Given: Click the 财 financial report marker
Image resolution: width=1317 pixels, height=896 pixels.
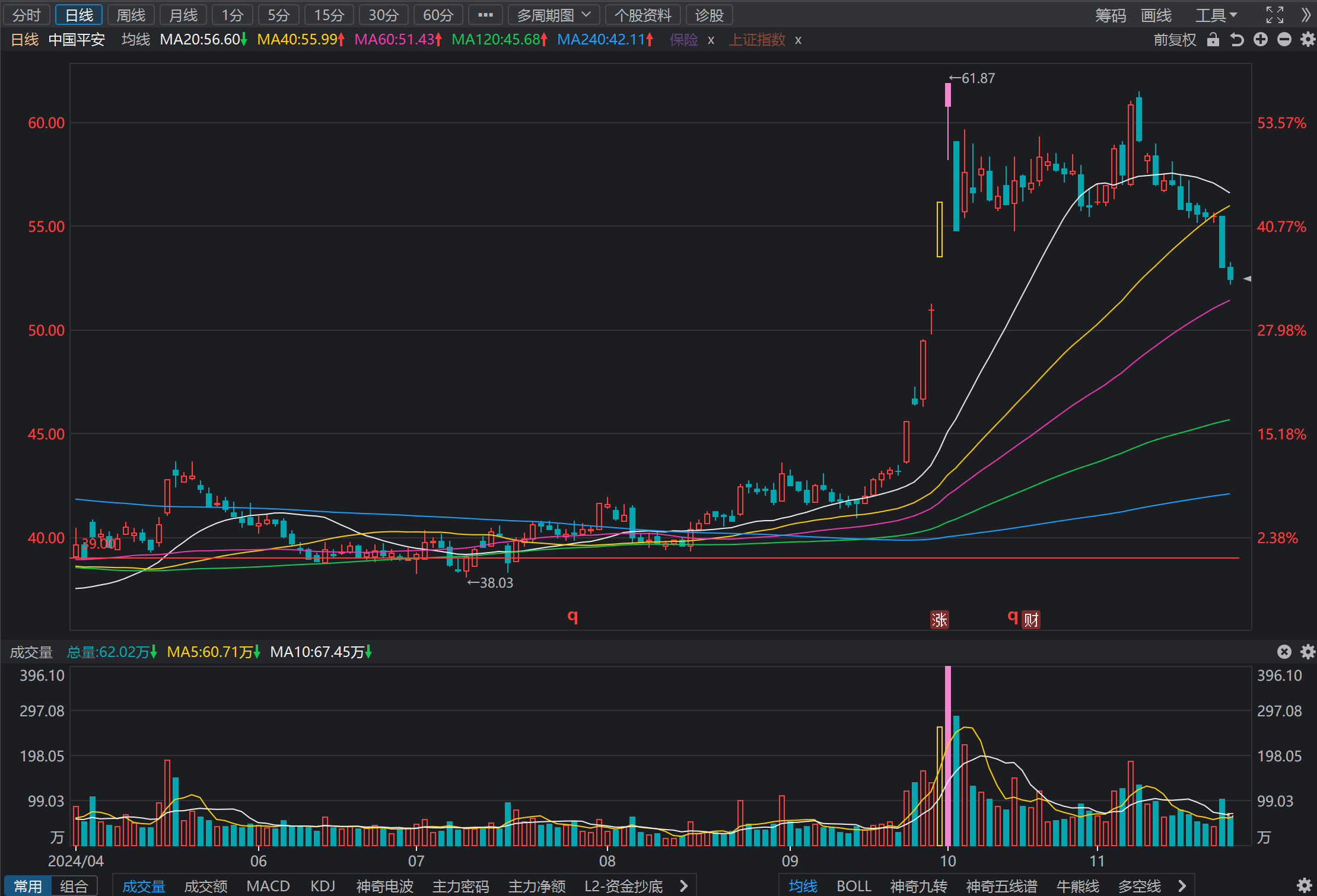Looking at the screenshot, I should tap(1031, 620).
